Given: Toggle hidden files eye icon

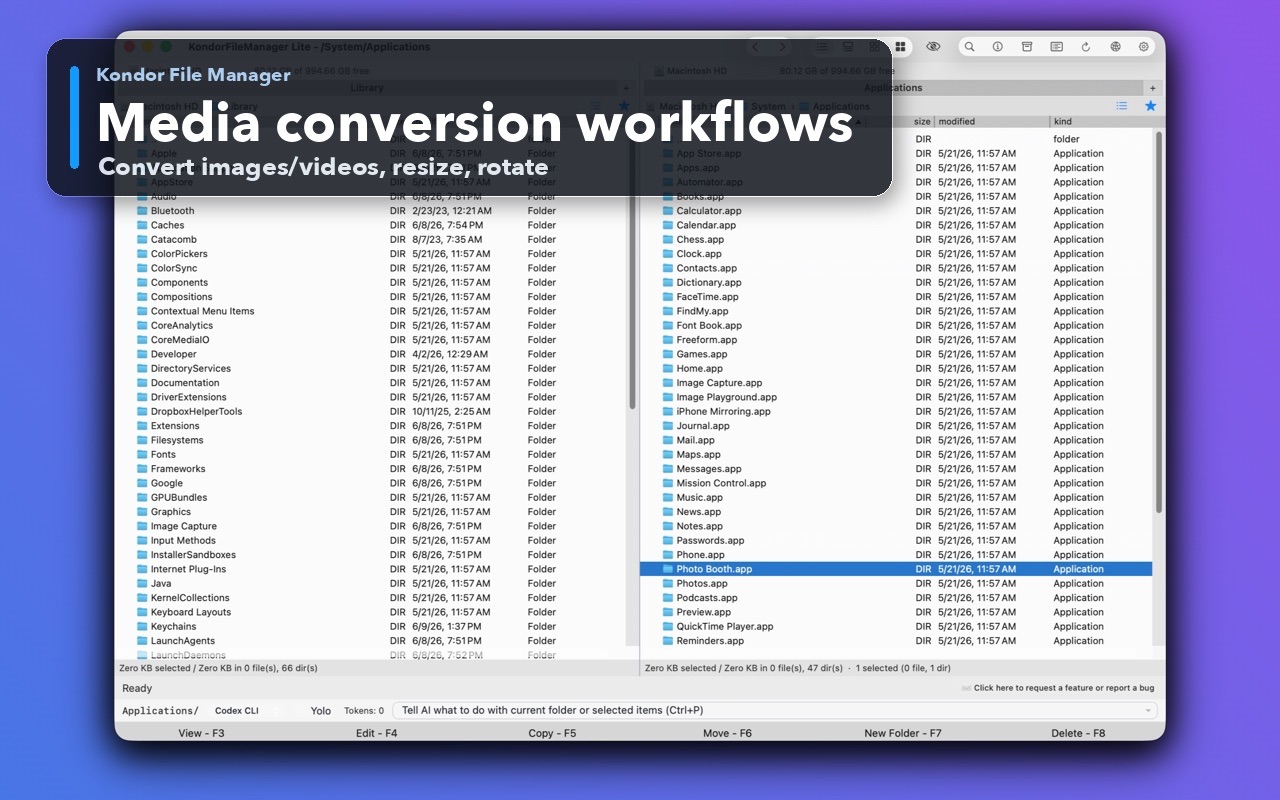Looking at the screenshot, I should tap(933, 47).
